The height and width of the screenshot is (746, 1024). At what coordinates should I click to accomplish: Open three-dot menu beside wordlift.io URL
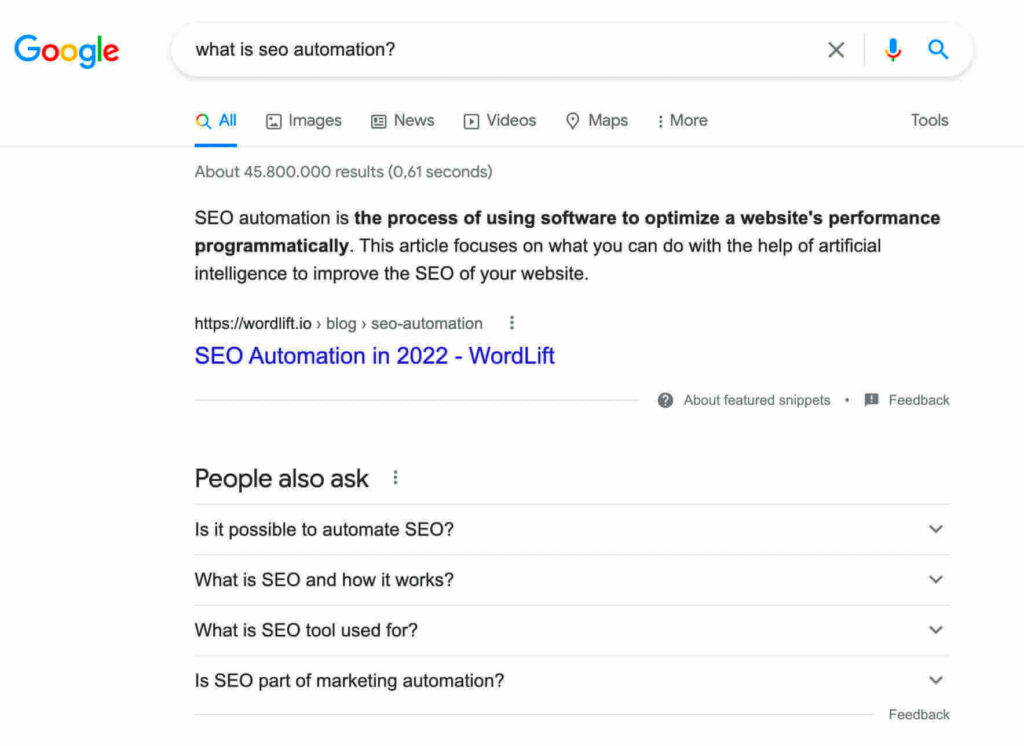512,323
